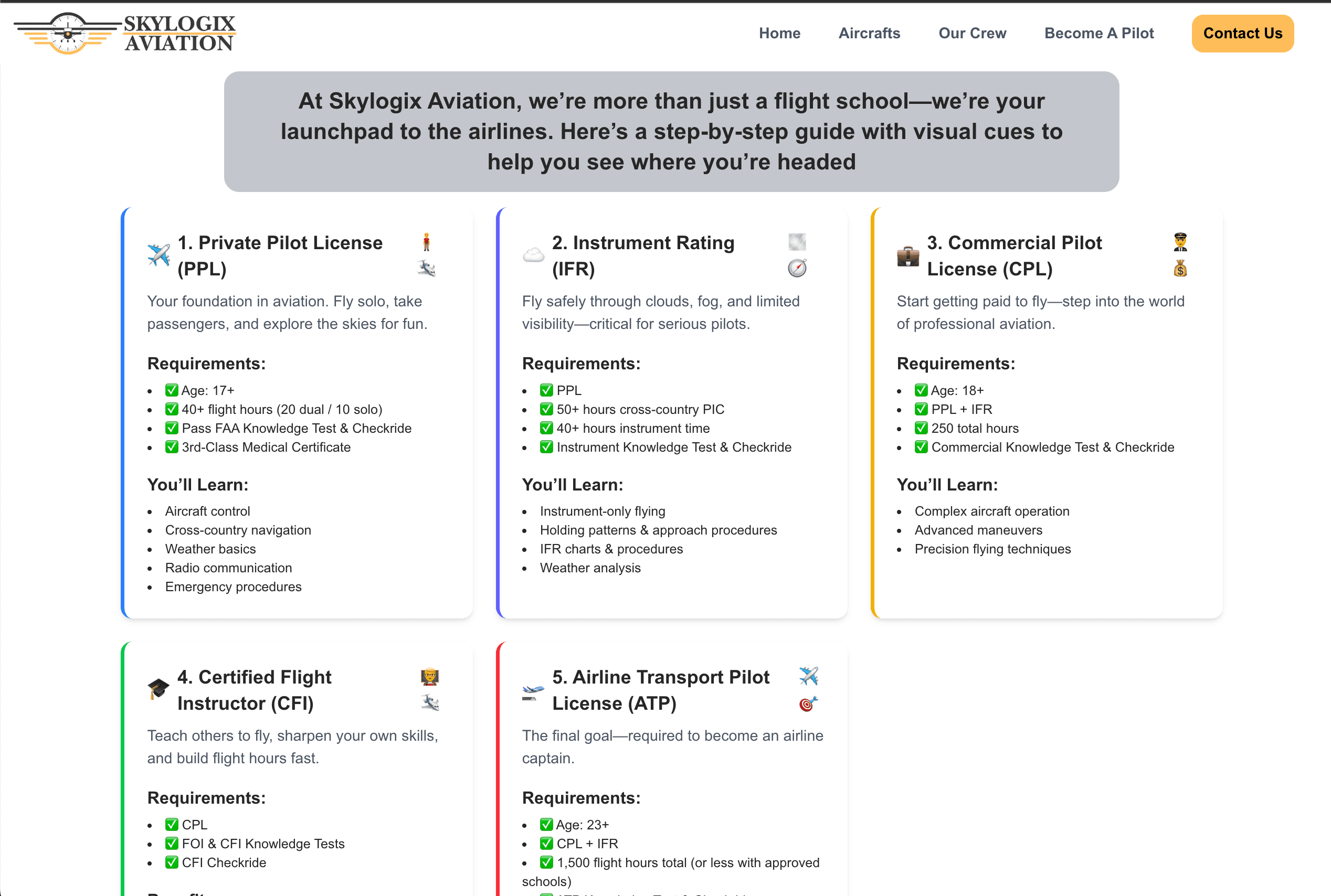
Task: Click the heading 1. Private Pilot License (PPL)
Action: 280,255
